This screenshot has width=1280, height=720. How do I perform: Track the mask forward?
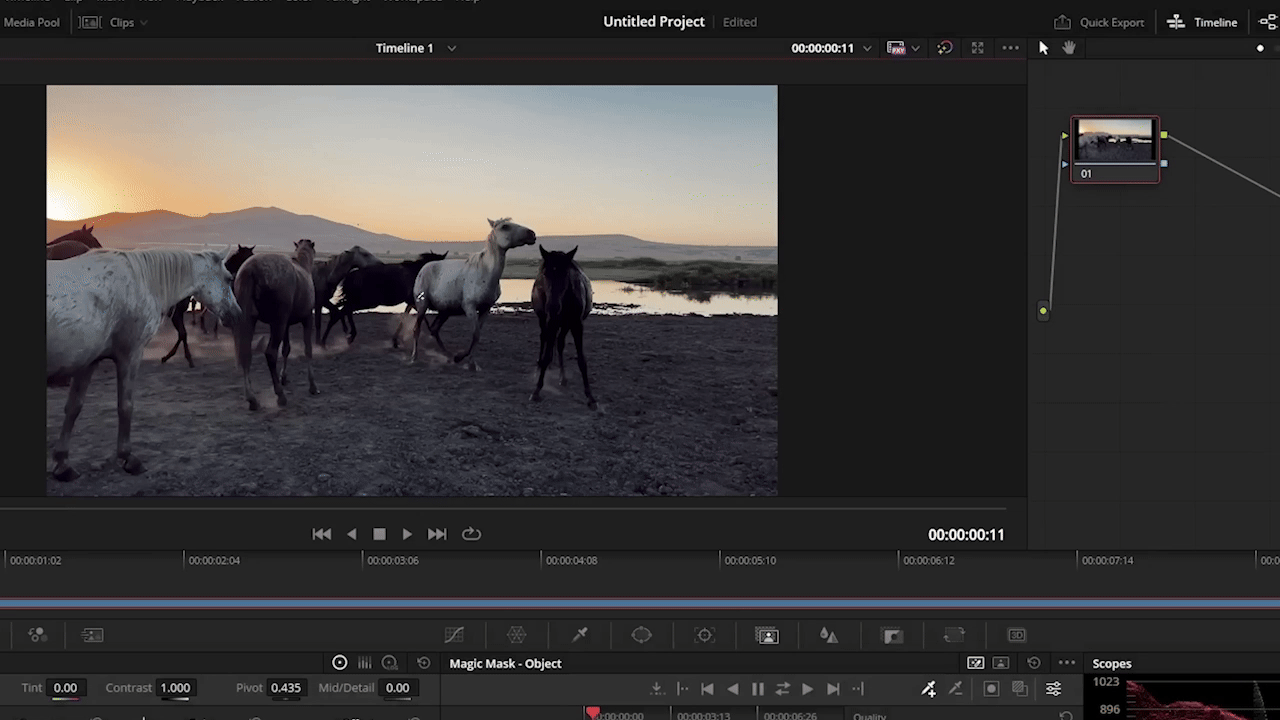click(807, 689)
